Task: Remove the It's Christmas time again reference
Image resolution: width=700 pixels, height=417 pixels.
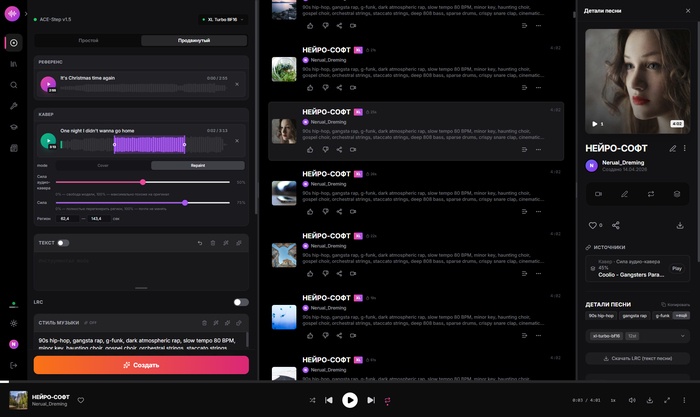Action: pyautogui.click(x=237, y=84)
